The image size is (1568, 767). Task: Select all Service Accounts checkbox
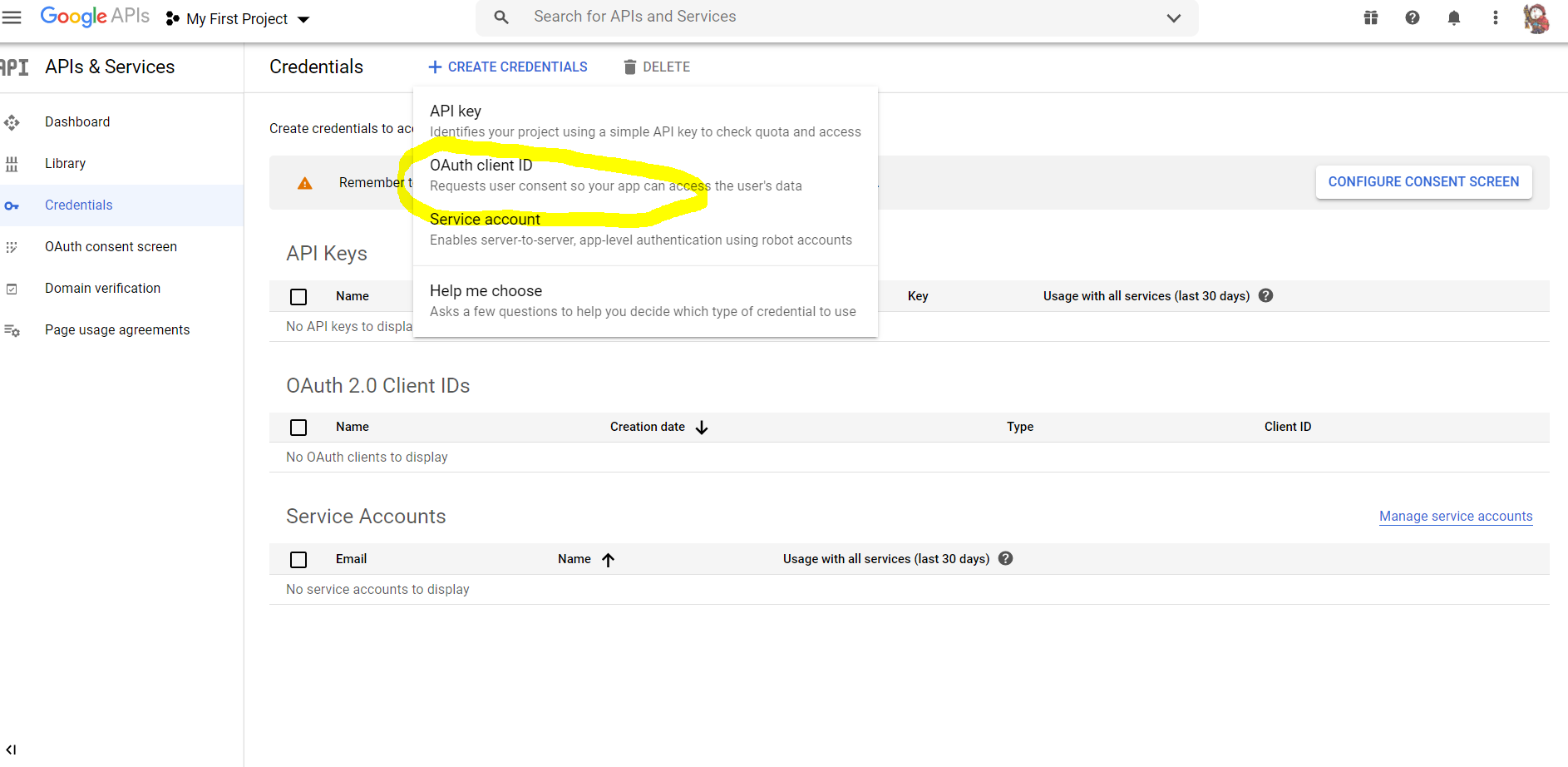[298, 559]
